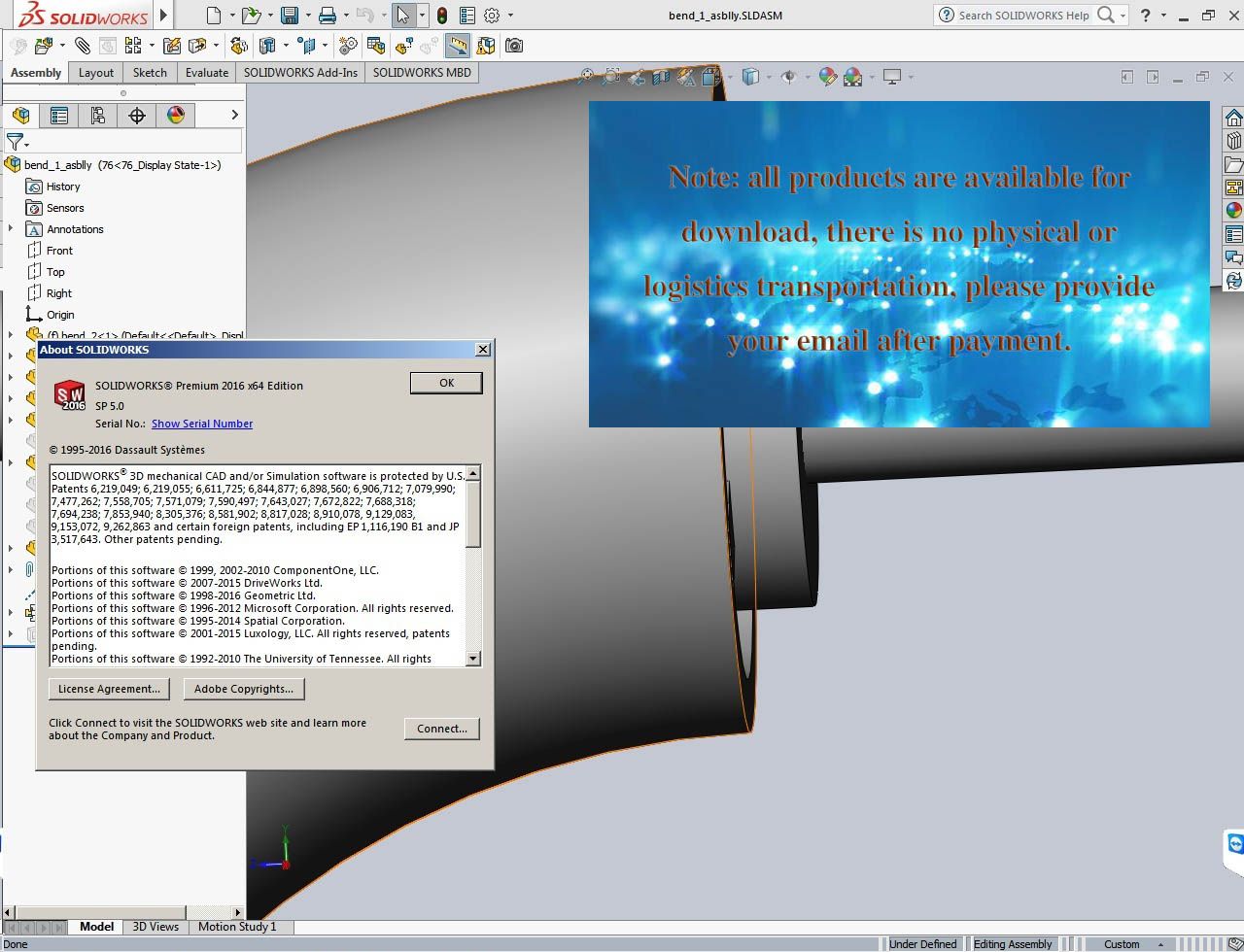This screenshot has height=952, width=1244.
Task: Switch to the Layout tab
Action: [96, 72]
